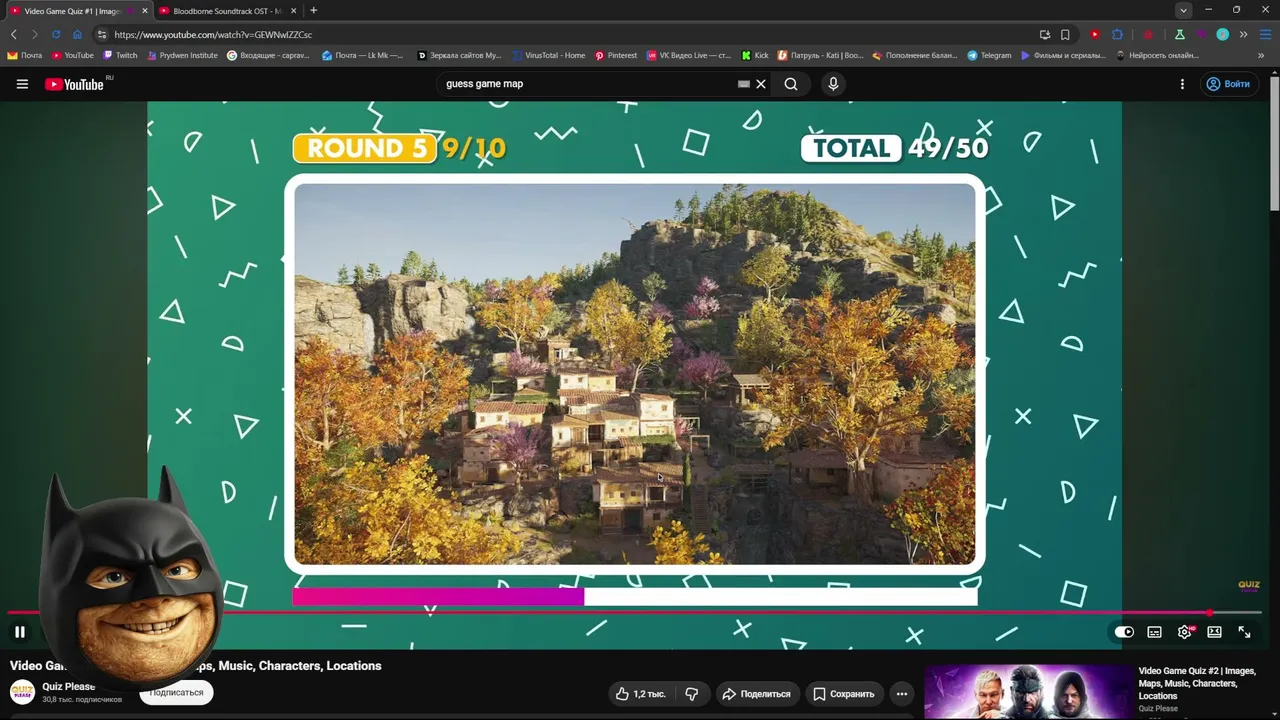Open the Twitch bookmark
Viewport: 1280px width, 720px height.
click(120, 56)
